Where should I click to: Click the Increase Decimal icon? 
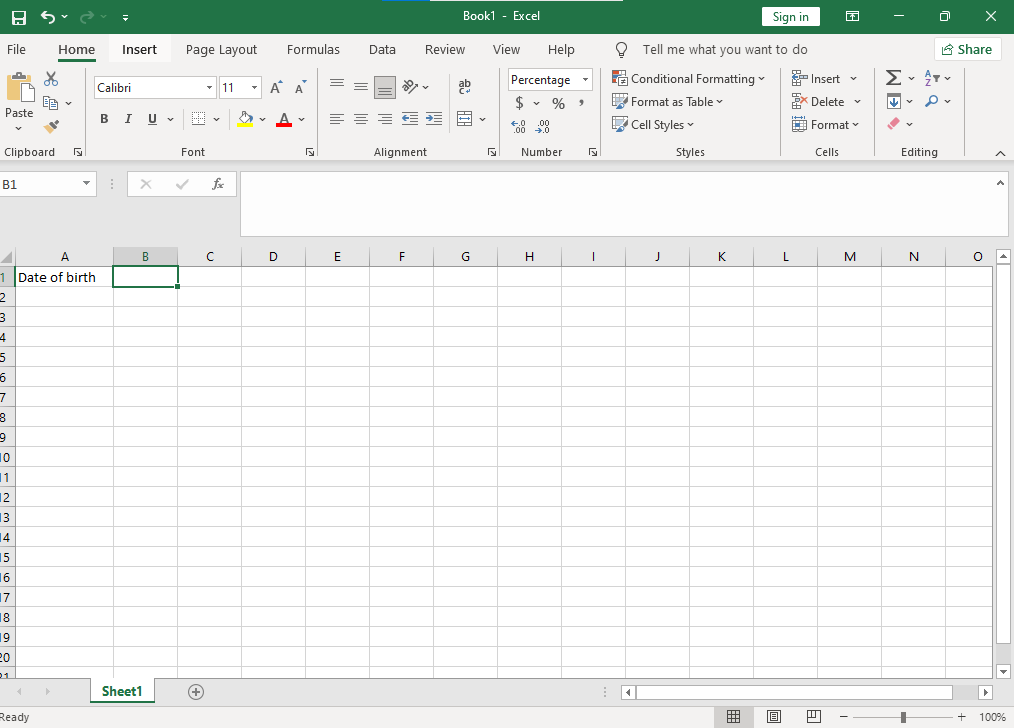click(x=518, y=127)
